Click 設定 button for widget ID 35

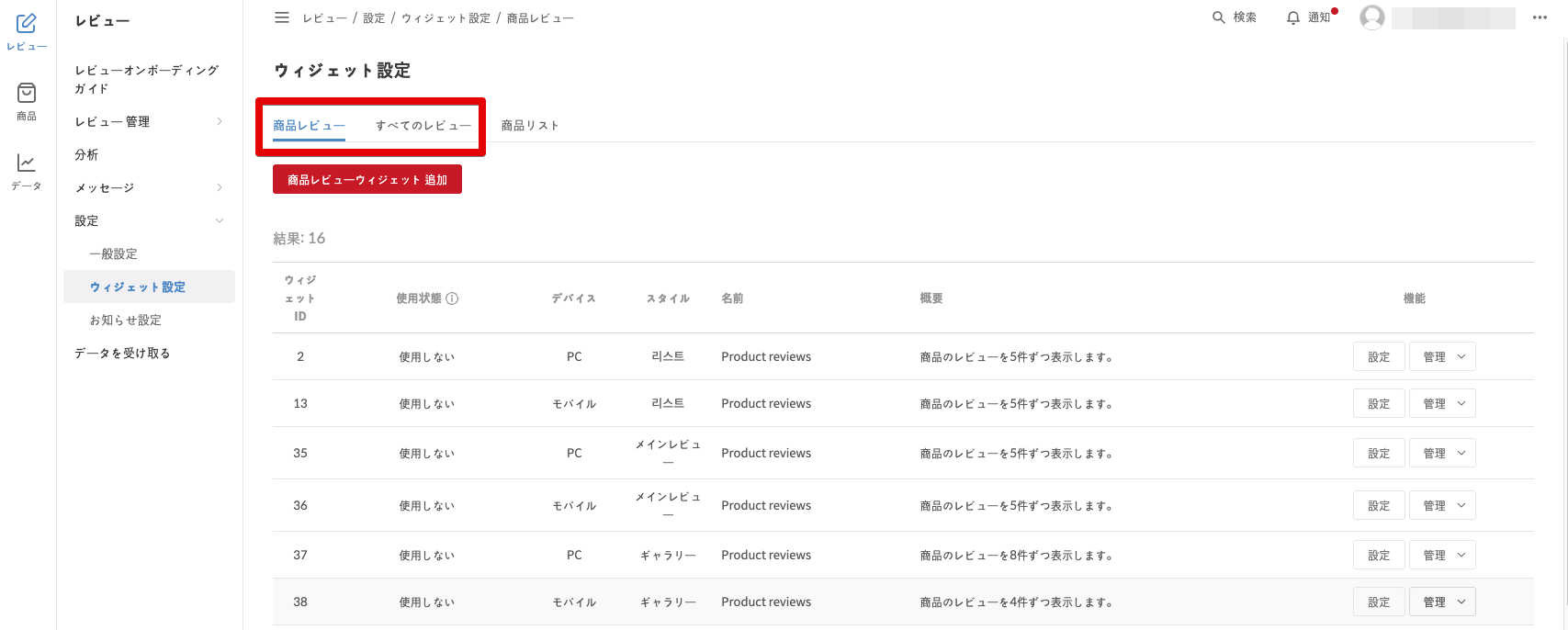pyautogui.click(x=1379, y=453)
